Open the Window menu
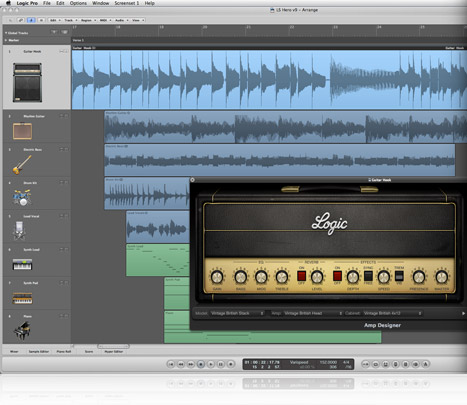This screenshot has height=405, width=467. point(100,3)
